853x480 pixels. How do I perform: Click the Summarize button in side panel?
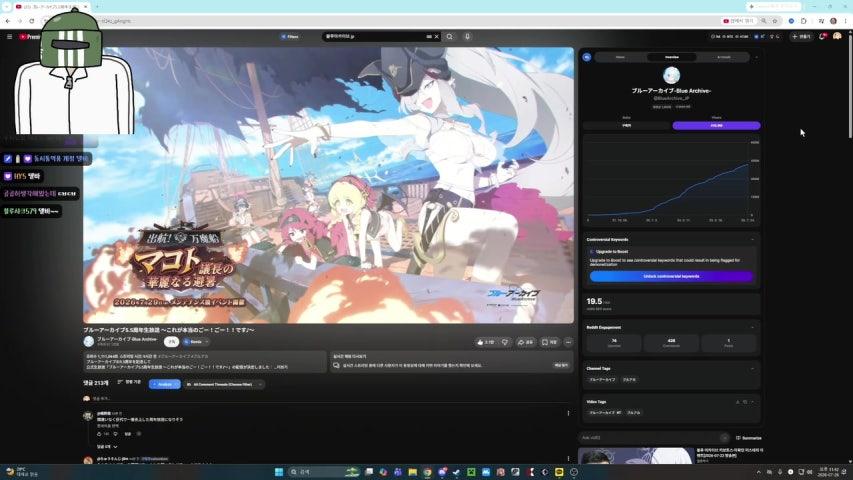coord(749,438)
